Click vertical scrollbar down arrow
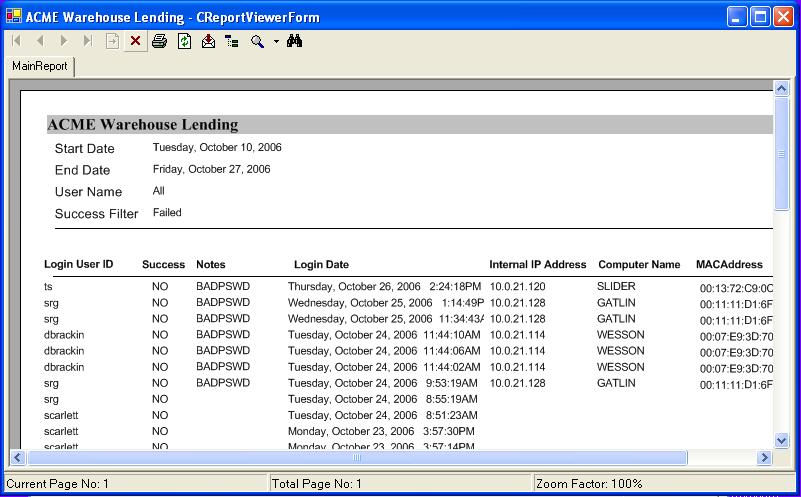801x497 pixels. click(x=781, y=440)
